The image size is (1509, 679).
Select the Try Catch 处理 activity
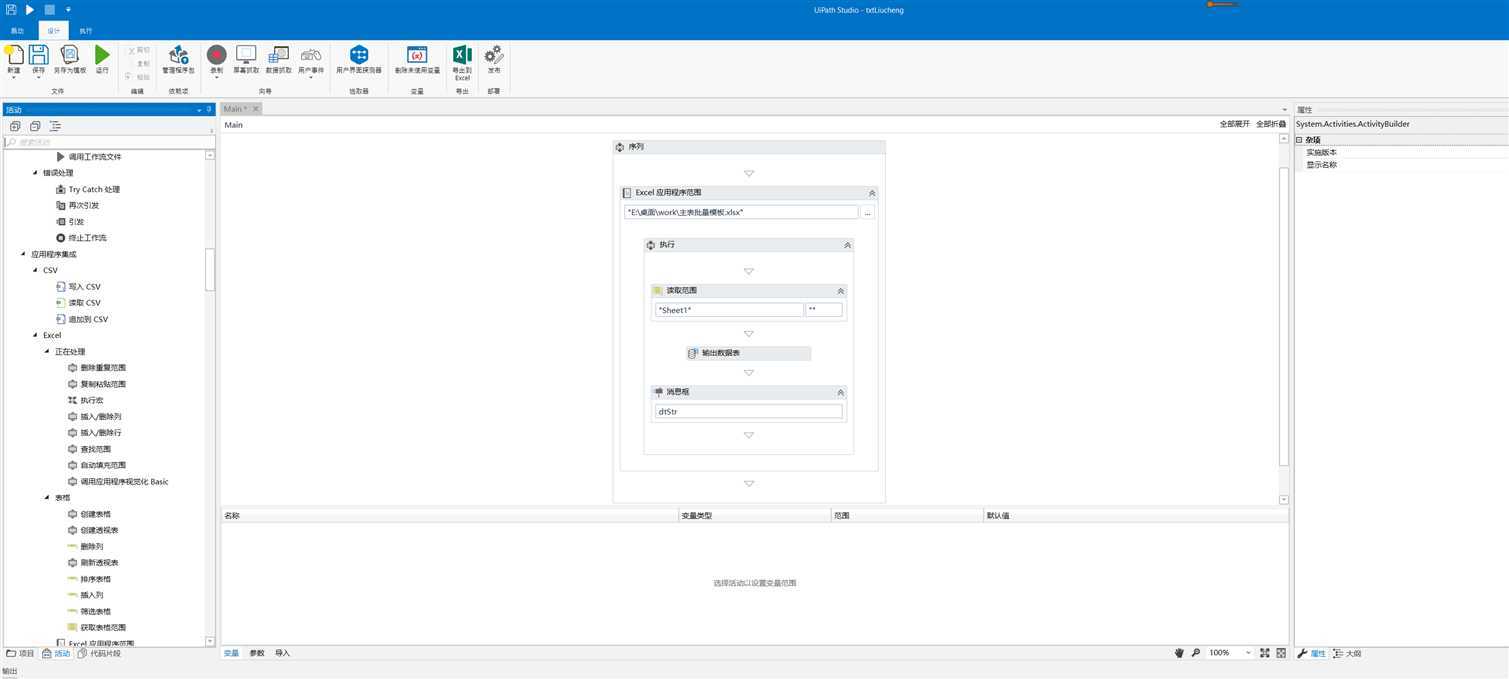(87, 189)
